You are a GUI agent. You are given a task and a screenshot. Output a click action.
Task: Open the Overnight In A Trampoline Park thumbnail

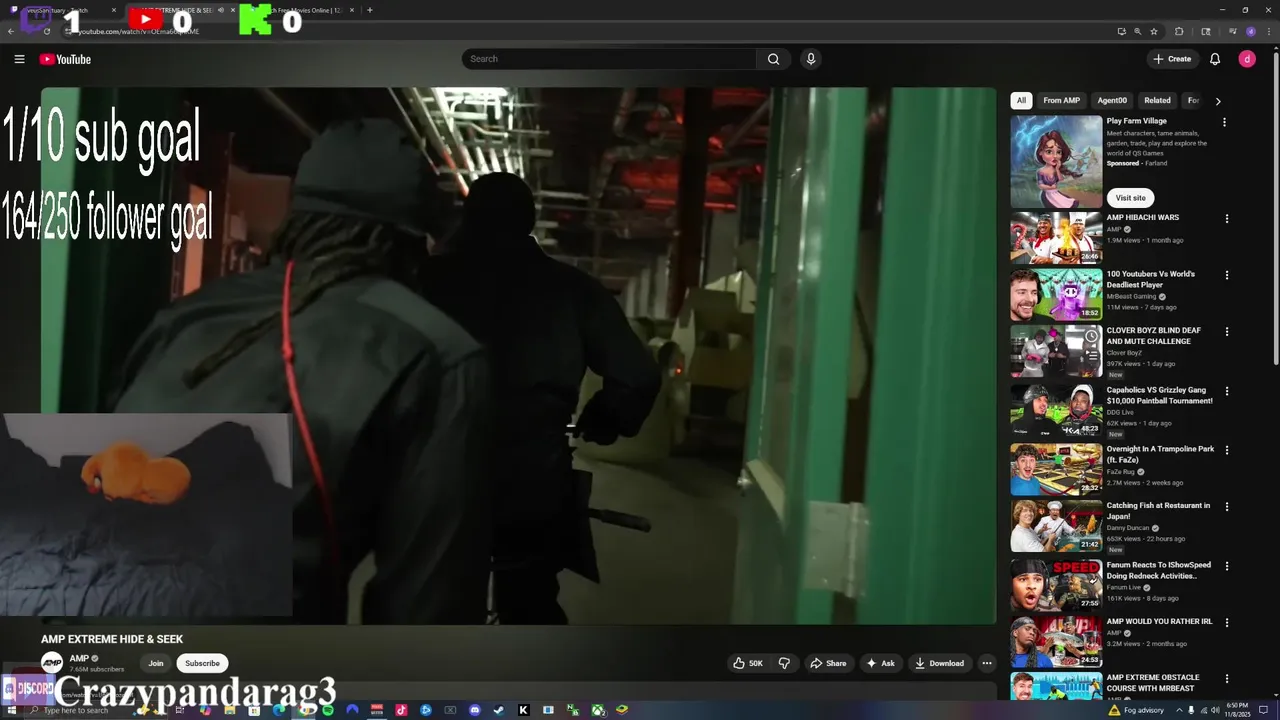[1056, 470]
